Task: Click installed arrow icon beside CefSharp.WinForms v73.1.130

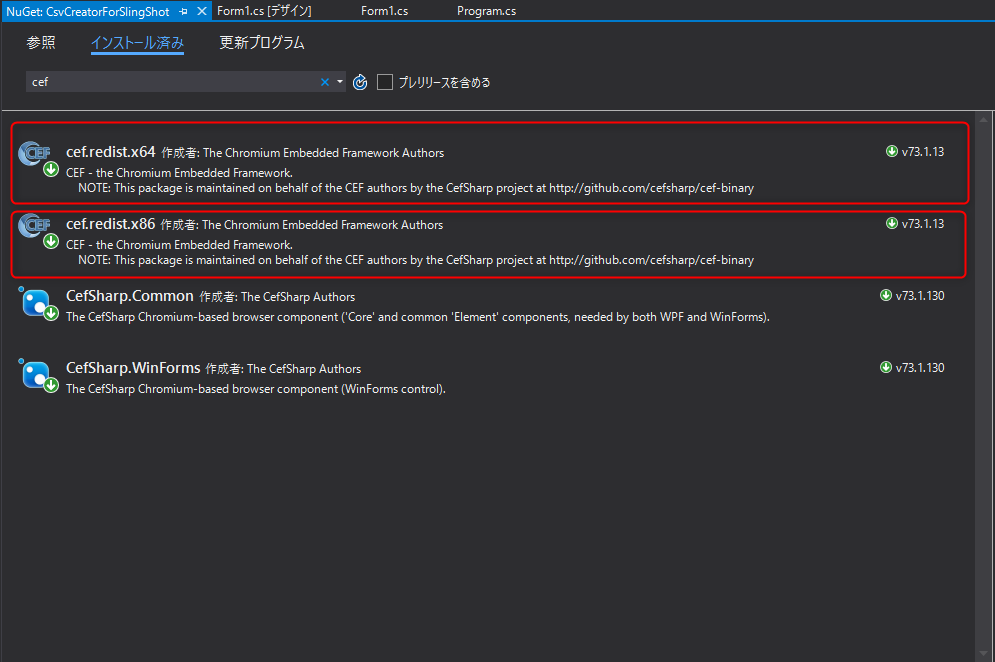Action: click(x=886, y=367)
